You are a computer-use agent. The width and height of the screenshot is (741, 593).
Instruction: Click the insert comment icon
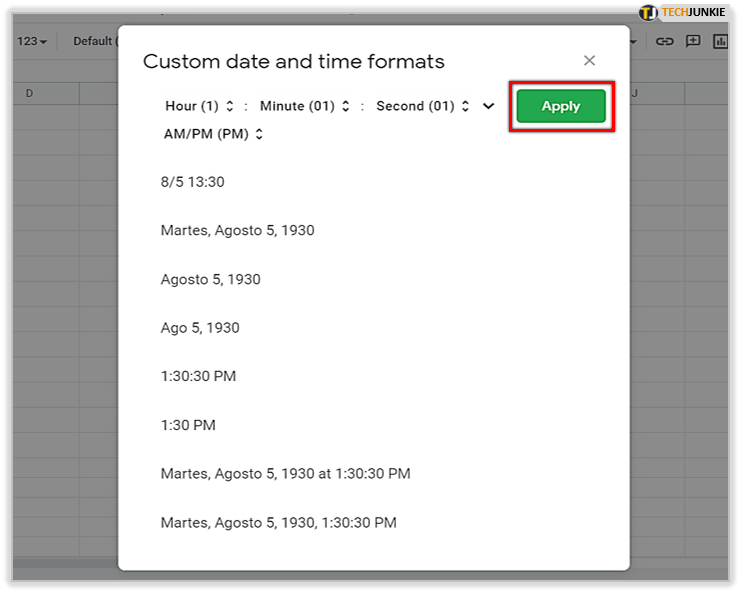[x=692, y=41]
